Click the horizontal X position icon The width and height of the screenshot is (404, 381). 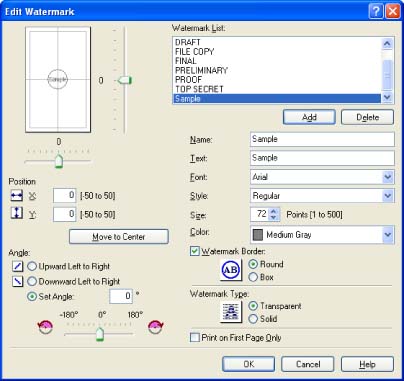click(x=17, y=196)
